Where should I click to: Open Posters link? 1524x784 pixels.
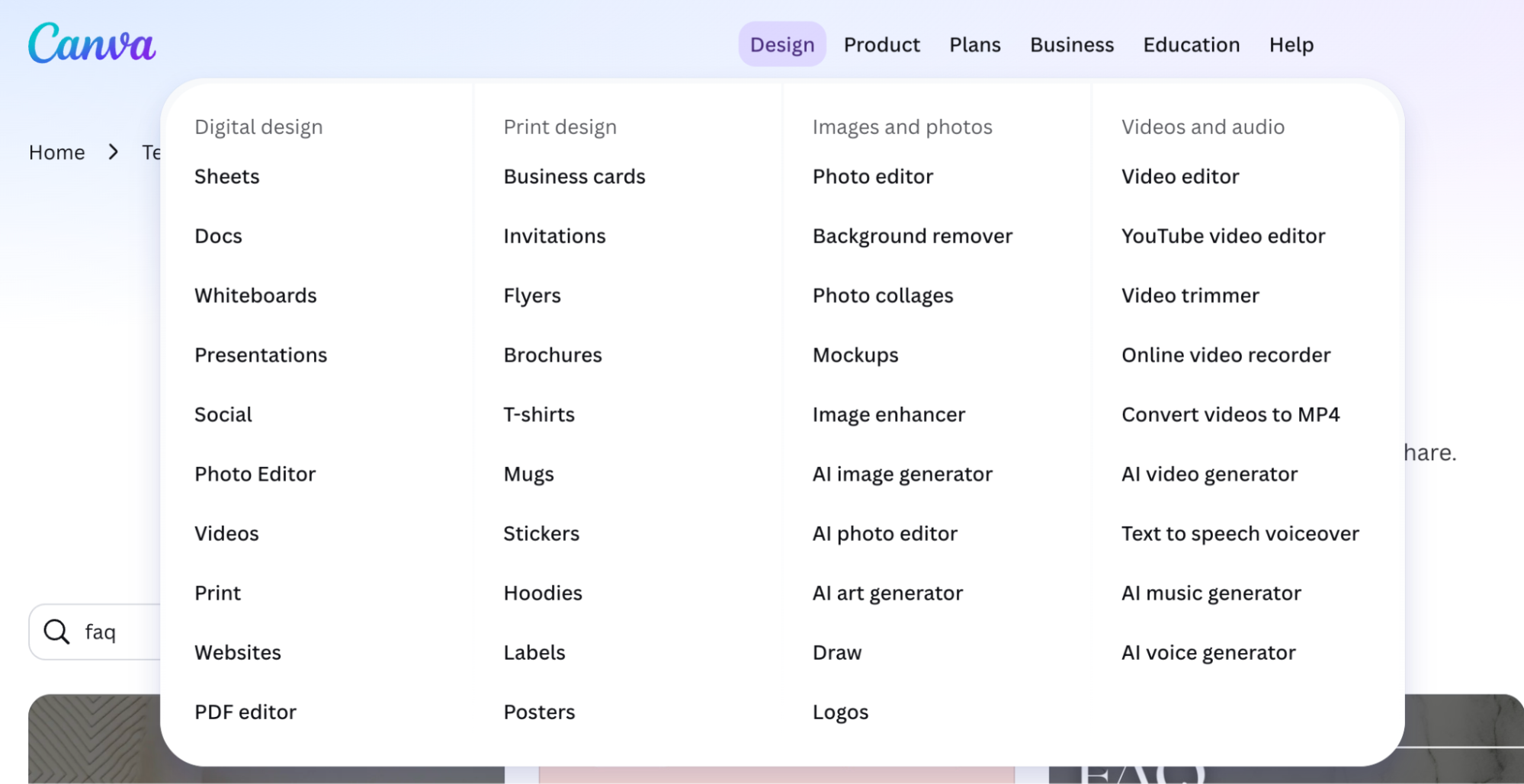(540, 712)
